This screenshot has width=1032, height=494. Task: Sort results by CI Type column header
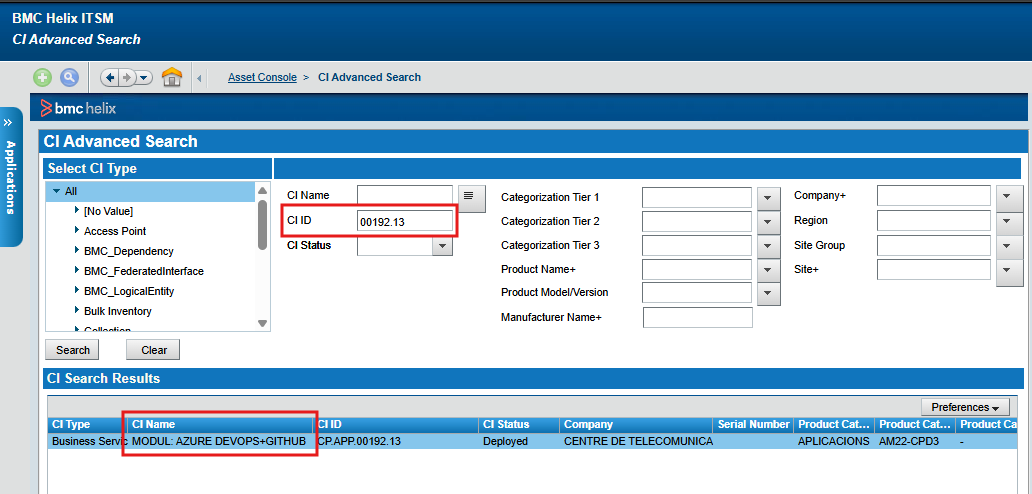86,424
